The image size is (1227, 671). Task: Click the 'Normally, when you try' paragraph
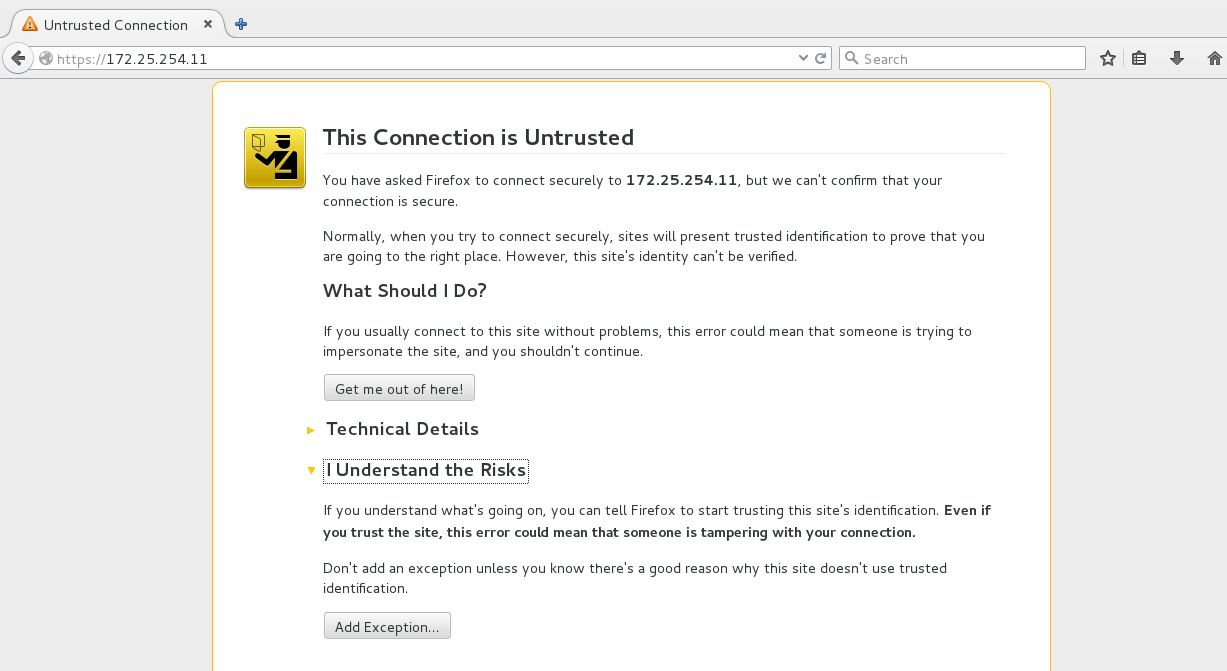654,246
